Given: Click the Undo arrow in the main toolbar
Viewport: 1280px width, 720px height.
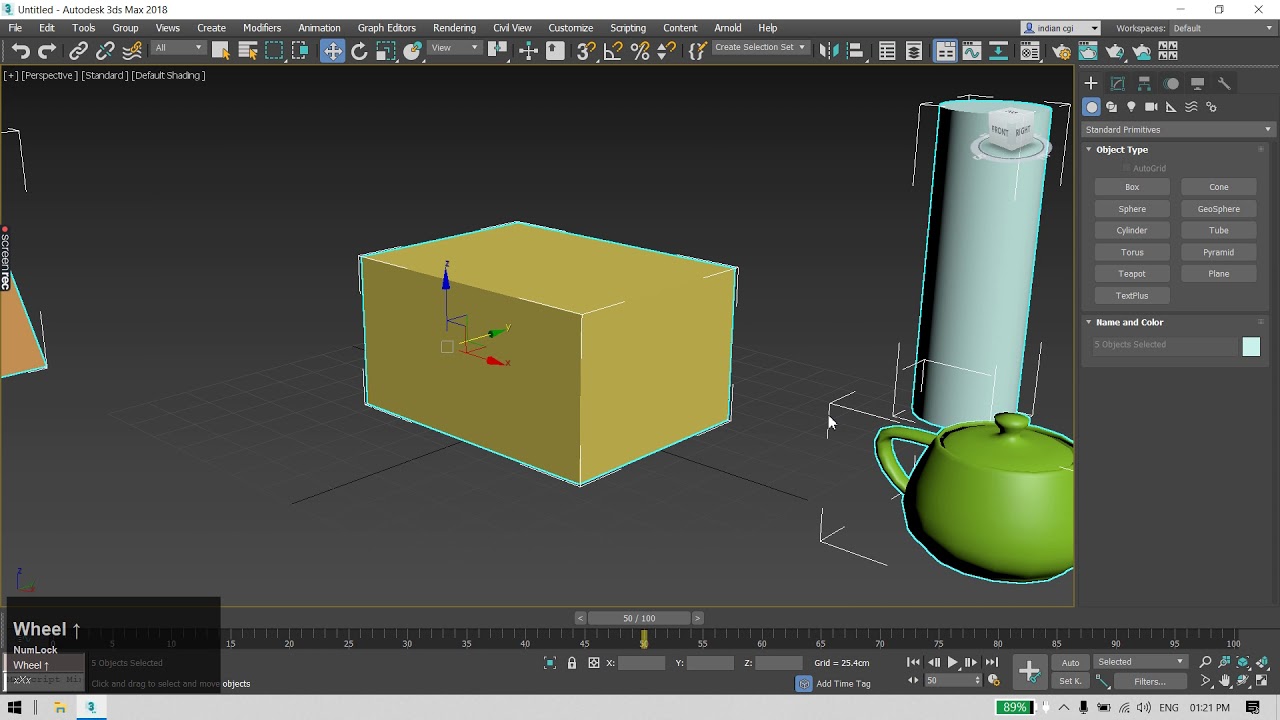Looking at the screenshot, I should (x=20, y=51).
